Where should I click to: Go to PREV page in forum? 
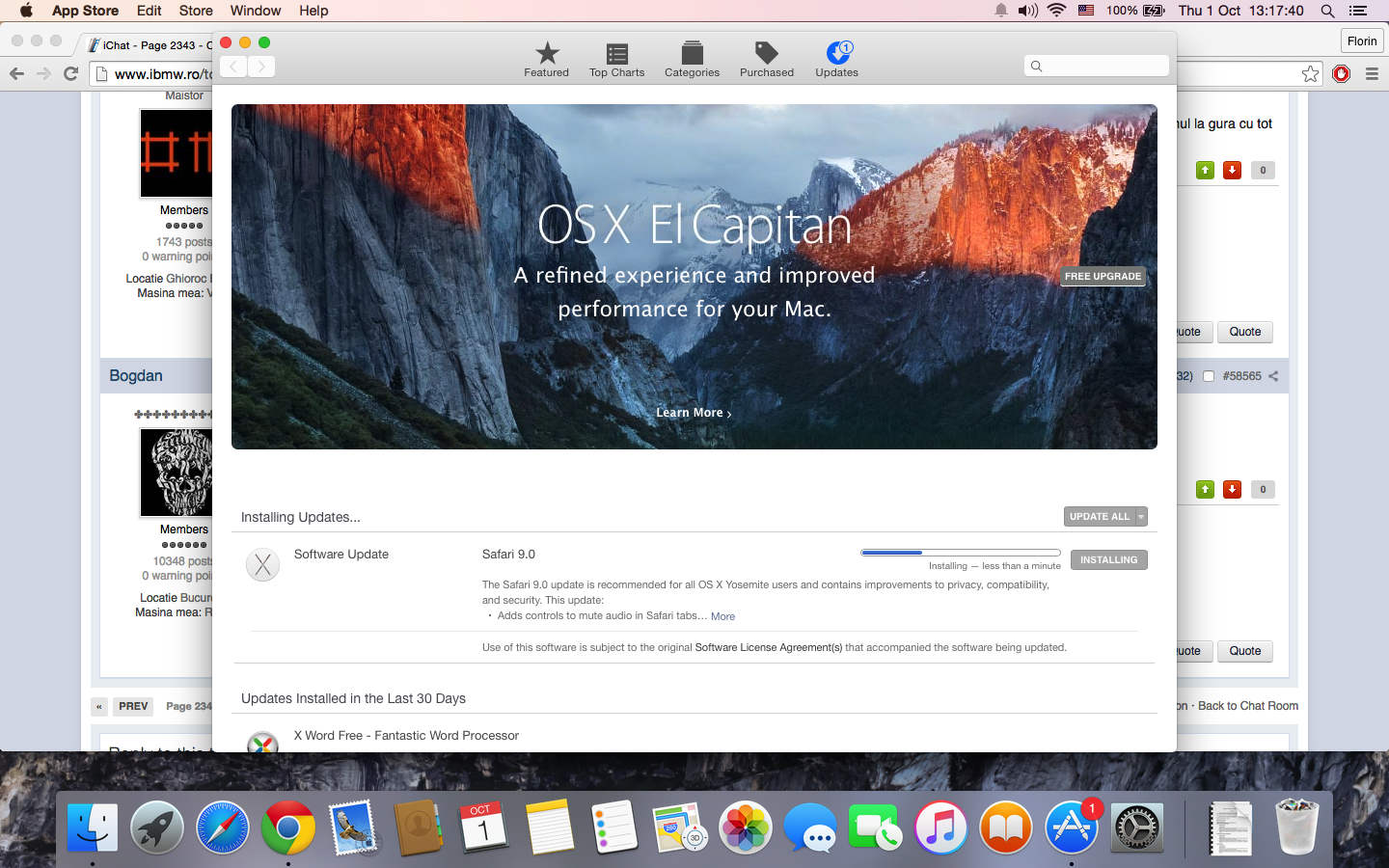[133, 706]
